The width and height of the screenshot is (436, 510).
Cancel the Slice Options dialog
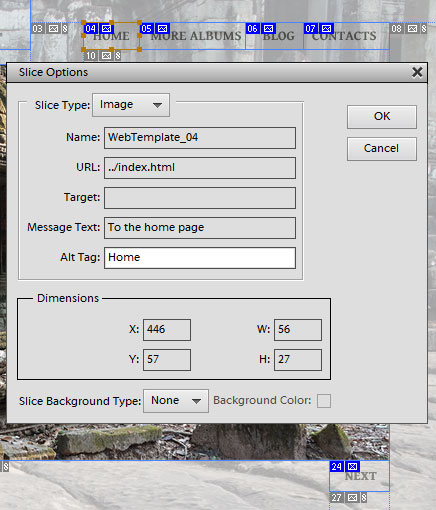coord(382,149)
